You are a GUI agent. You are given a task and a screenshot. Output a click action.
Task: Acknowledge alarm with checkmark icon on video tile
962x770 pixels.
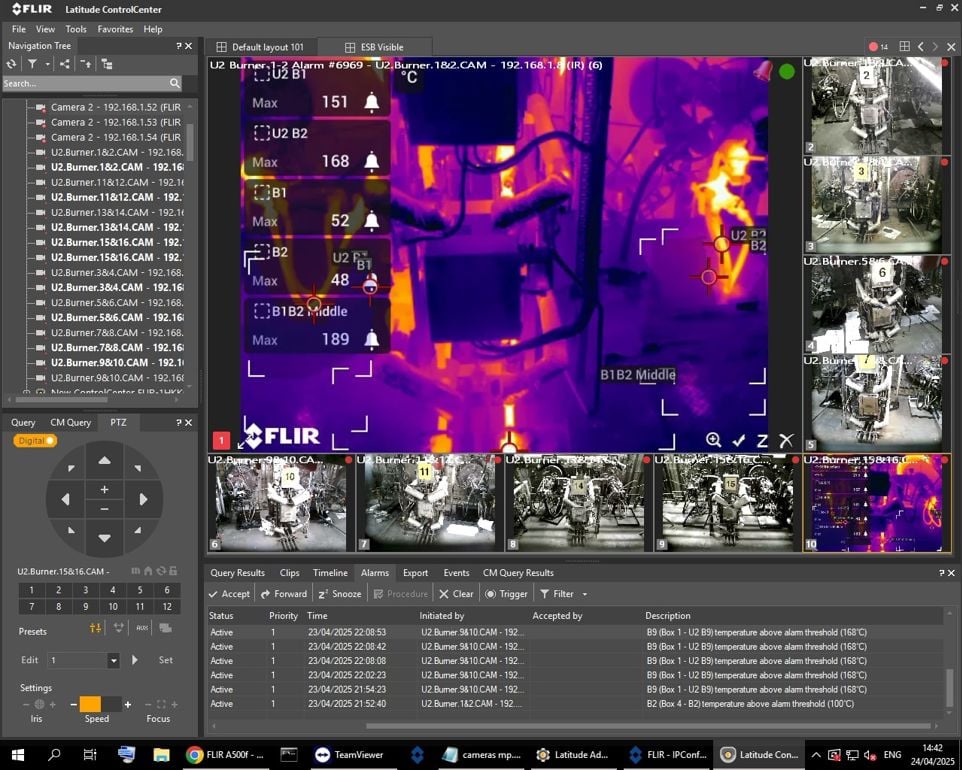(738, 440)
